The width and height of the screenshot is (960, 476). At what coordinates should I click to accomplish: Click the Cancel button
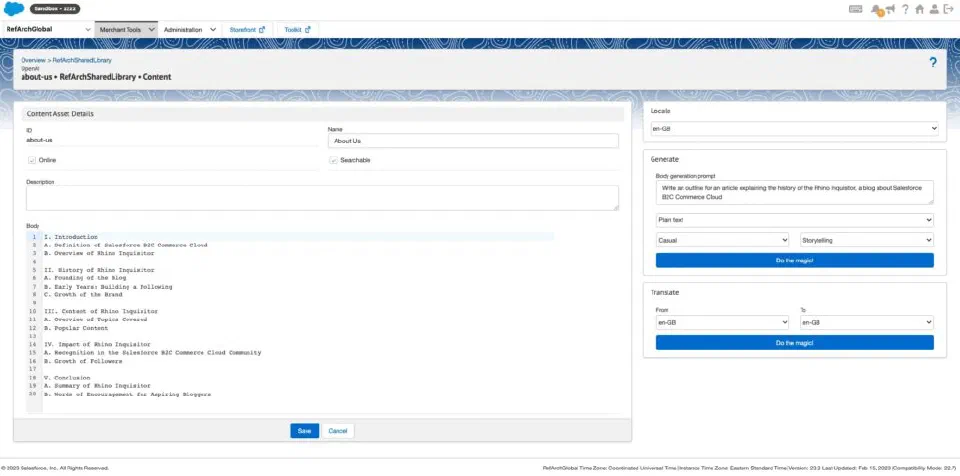(338, 431)
